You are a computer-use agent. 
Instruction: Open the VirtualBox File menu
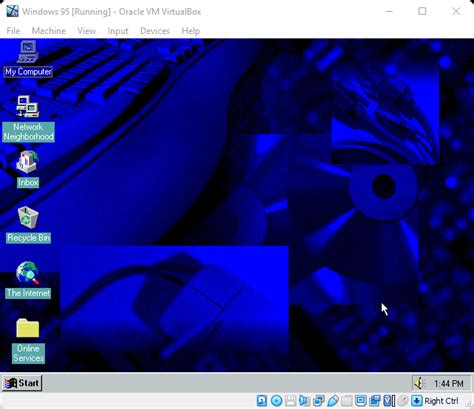point(13,31)
